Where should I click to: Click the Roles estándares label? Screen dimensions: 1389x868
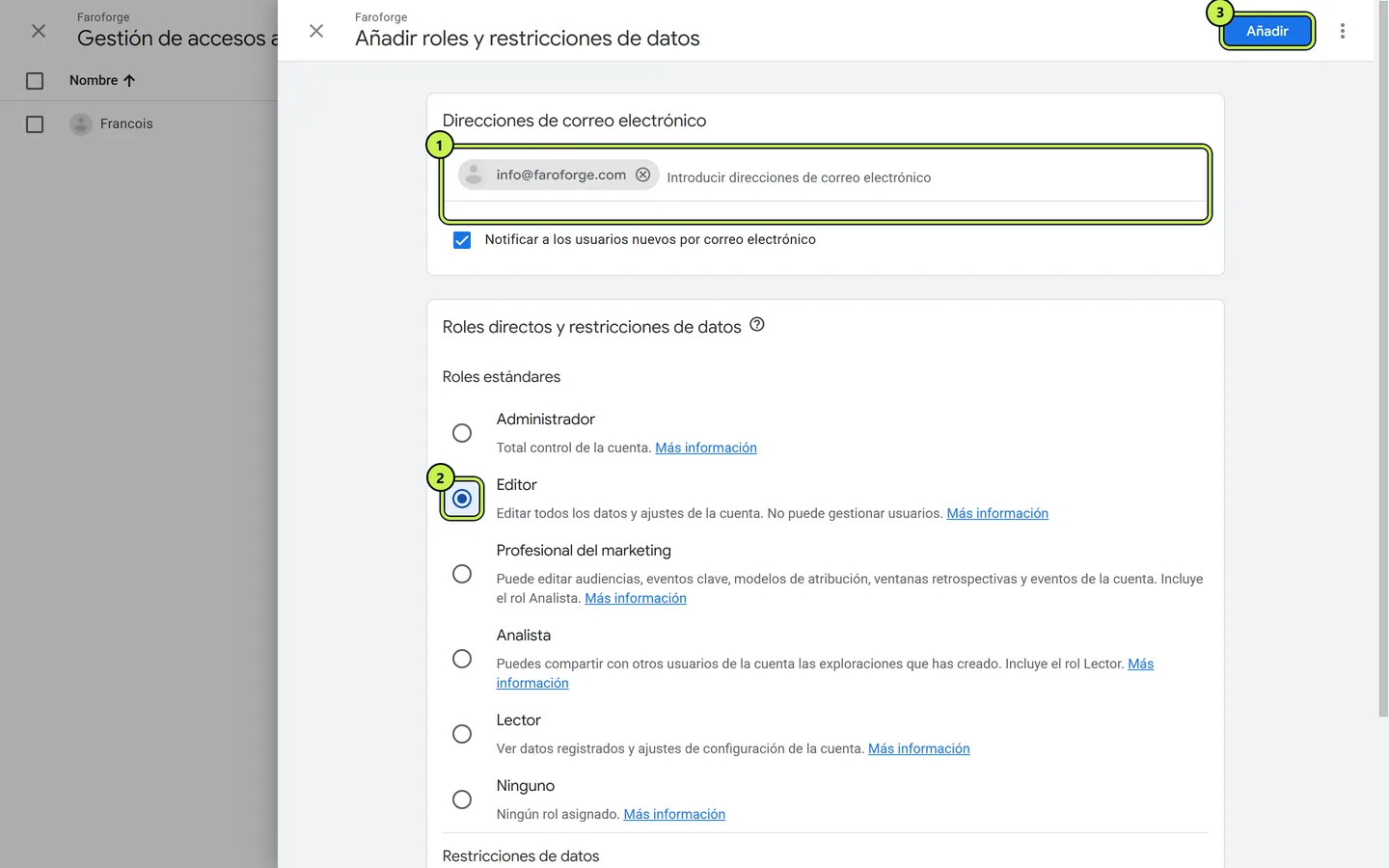[502, 377]
